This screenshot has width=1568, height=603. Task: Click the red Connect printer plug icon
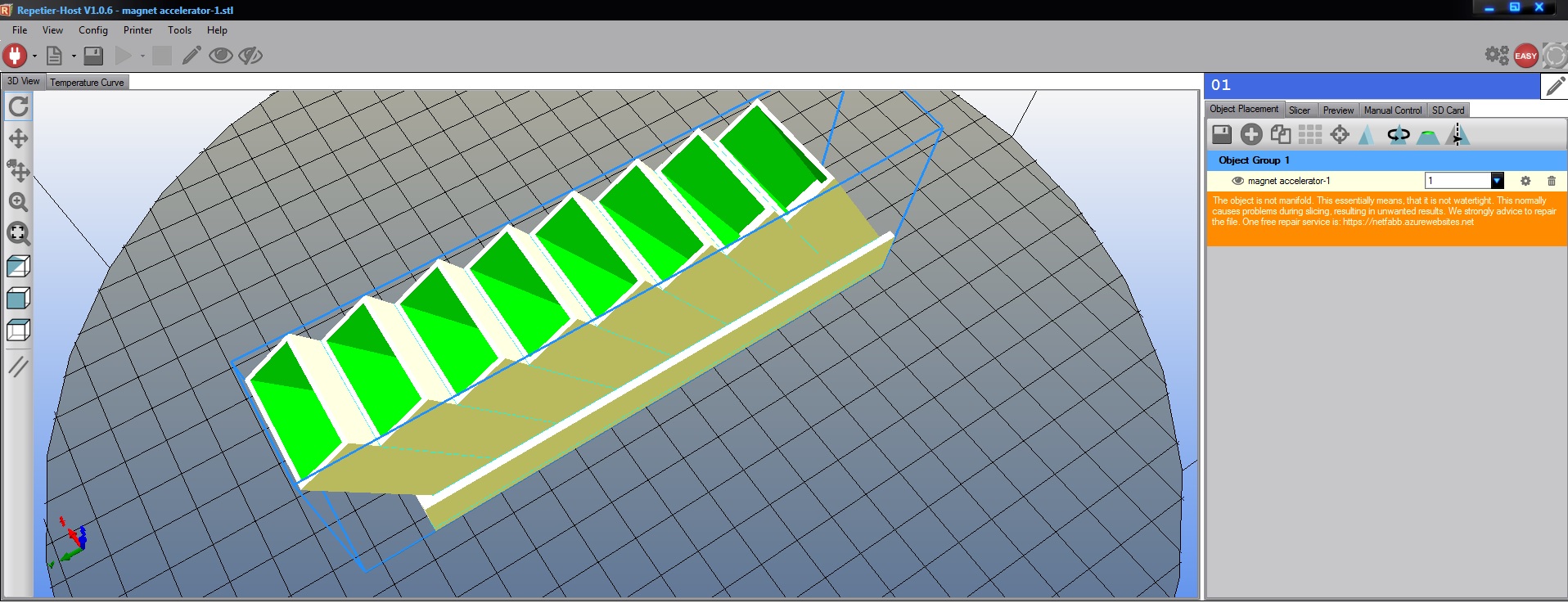[x=15, y=56]
